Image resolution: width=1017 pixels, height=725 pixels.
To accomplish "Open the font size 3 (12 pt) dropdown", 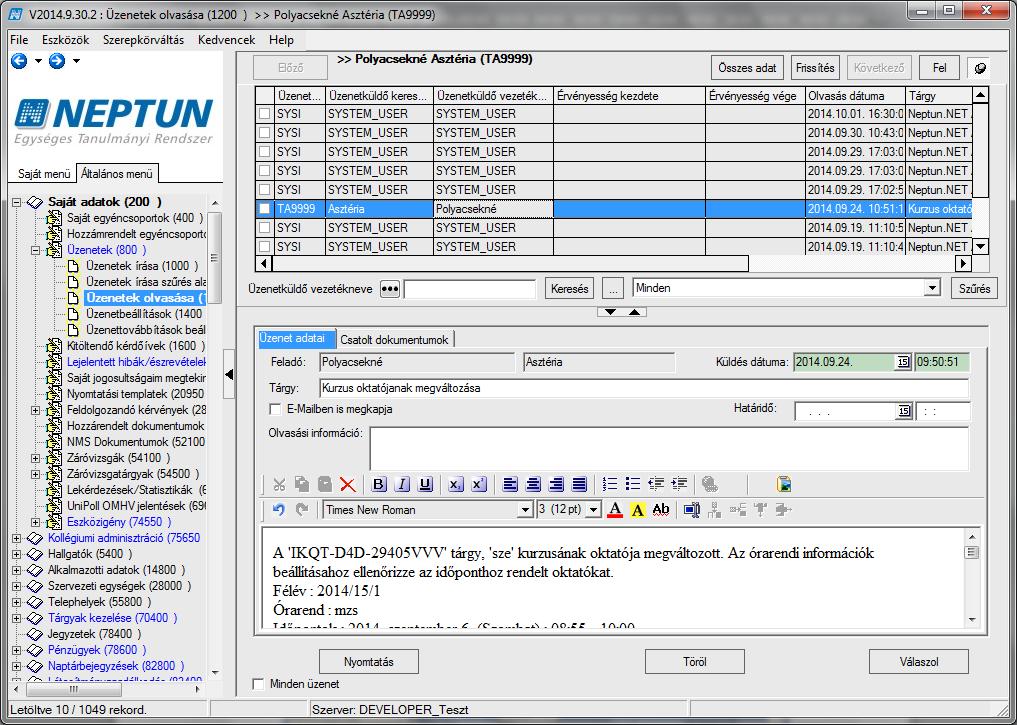I will (x=593, y=510).
